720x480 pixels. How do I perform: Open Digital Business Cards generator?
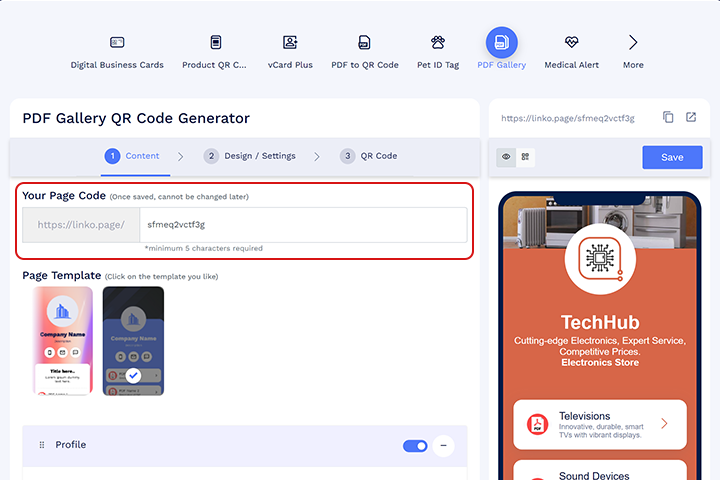coord(117,51)
